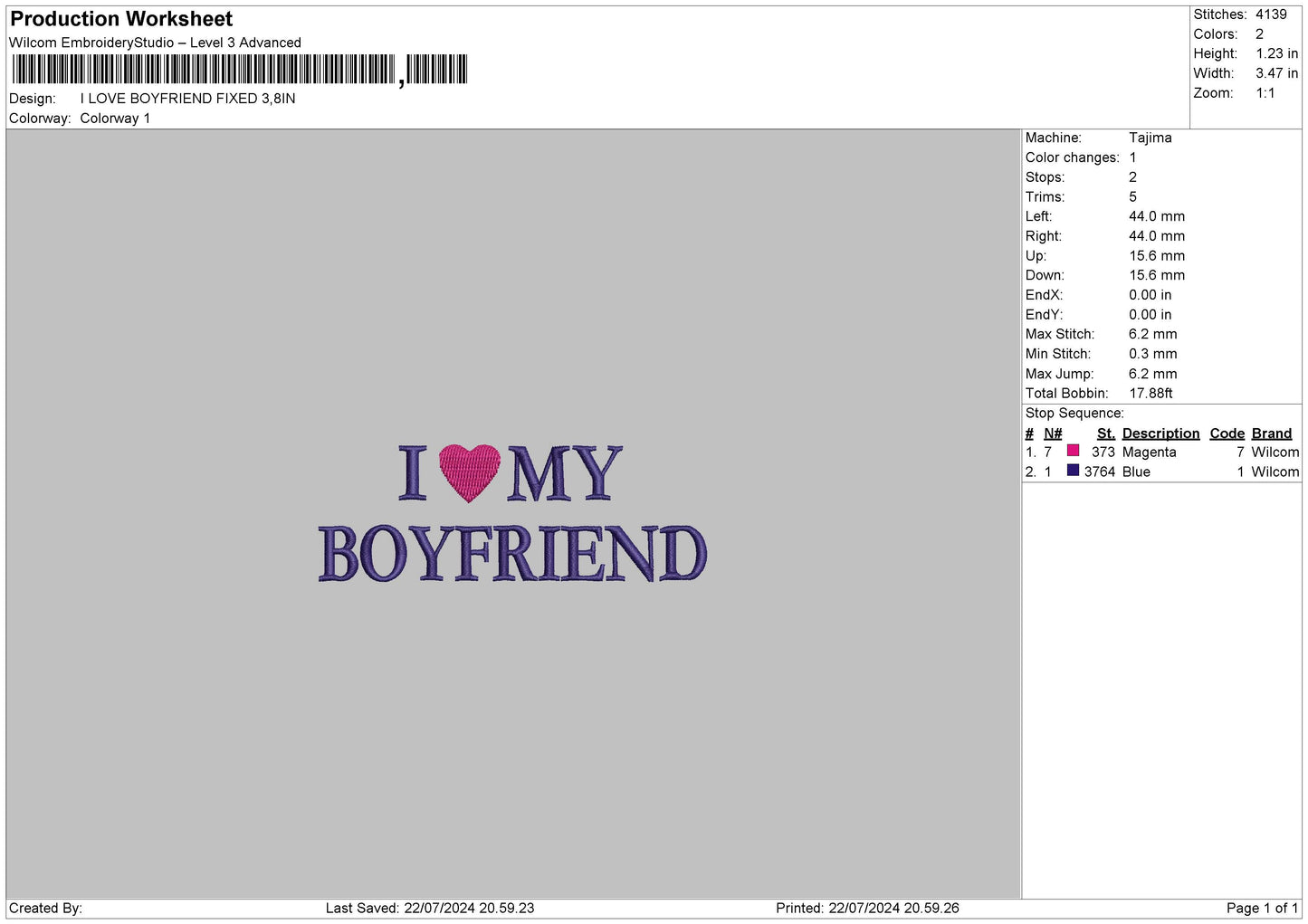1308x924 pixels.
Task: Click the Down value 15.6 mm
Action: [x=1157, y=275]
